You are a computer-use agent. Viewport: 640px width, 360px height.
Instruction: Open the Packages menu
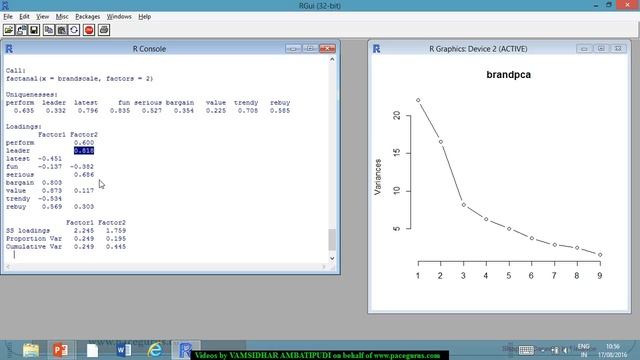tap(88, 17)
